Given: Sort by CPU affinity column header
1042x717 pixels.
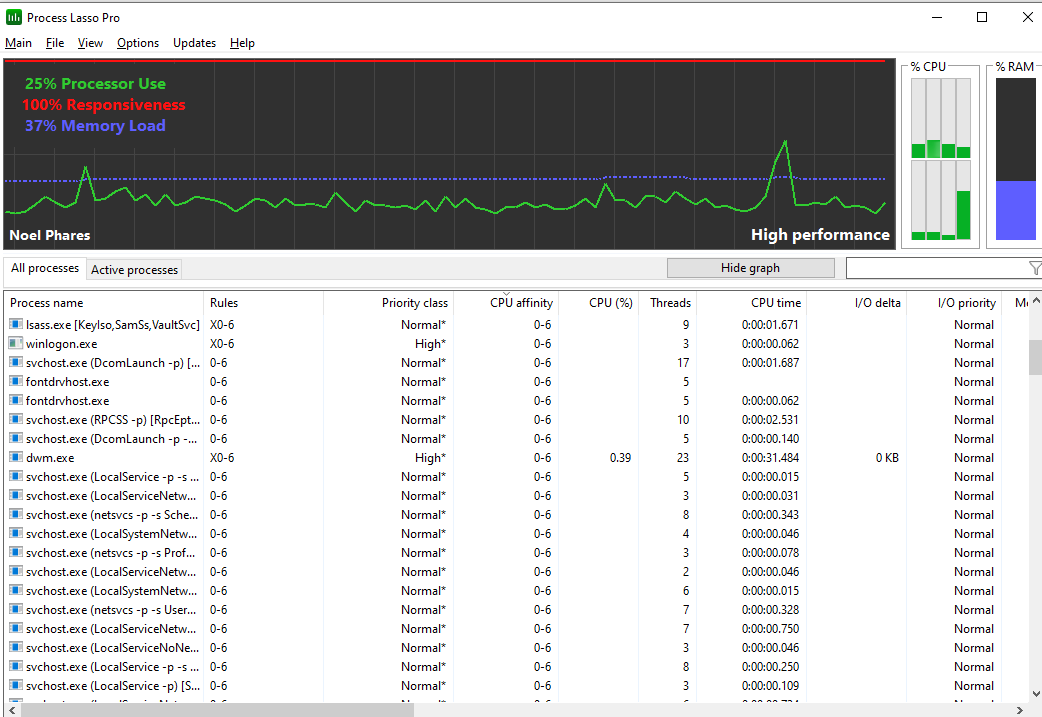Looking at the screenshot, I should [506, 302].
